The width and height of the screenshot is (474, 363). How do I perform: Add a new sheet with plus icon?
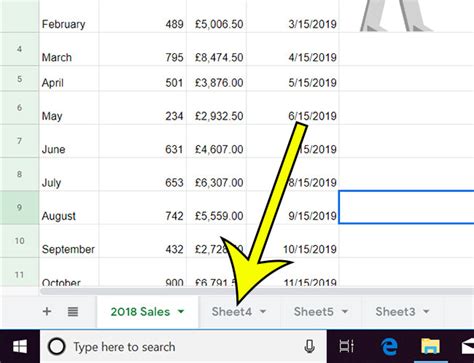pos(47,312)
